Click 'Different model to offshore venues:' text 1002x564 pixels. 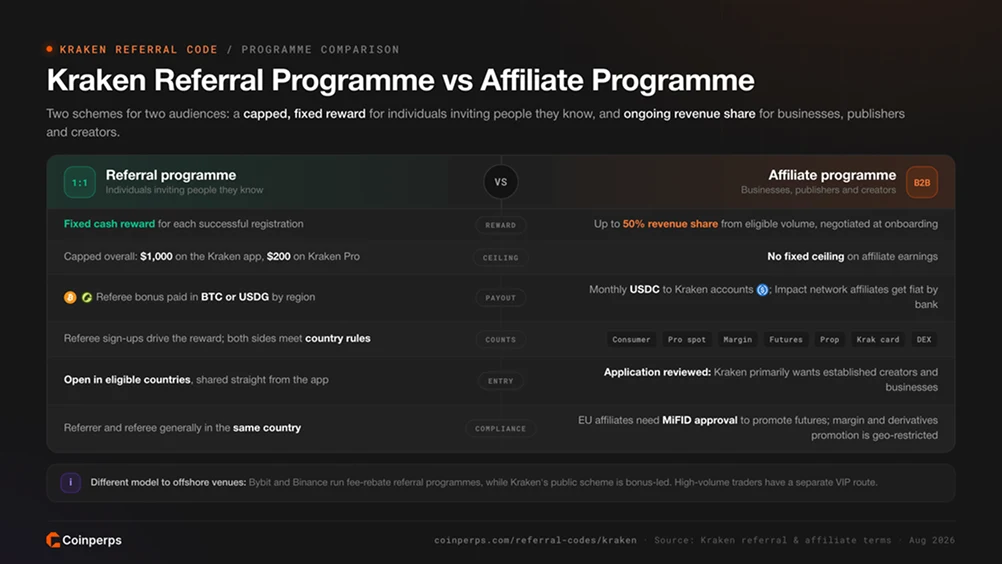pos(168,482)
